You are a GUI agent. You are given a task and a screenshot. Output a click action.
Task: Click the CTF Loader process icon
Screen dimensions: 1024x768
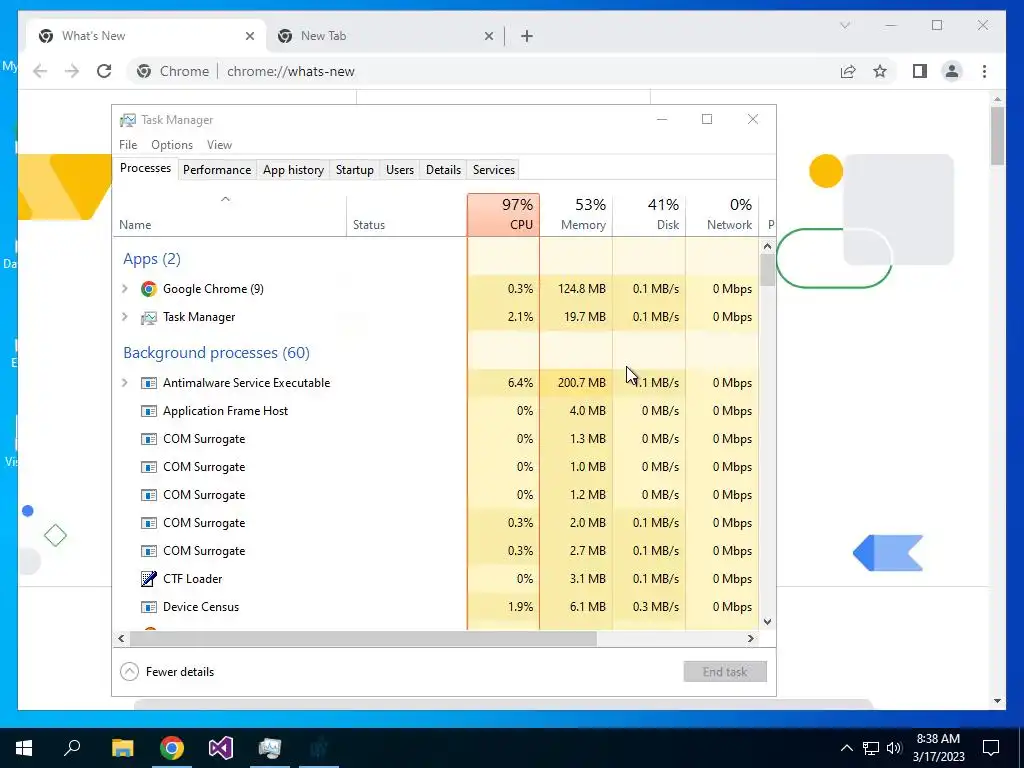149,579
